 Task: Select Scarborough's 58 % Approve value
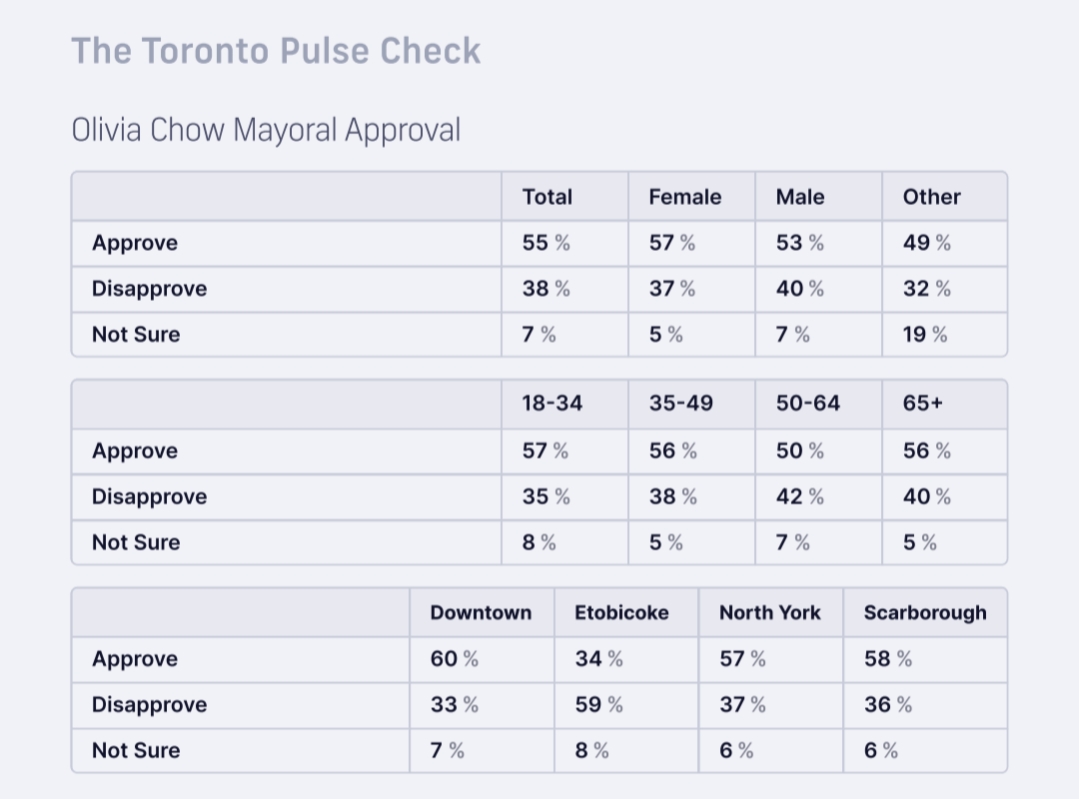point(888,659)
